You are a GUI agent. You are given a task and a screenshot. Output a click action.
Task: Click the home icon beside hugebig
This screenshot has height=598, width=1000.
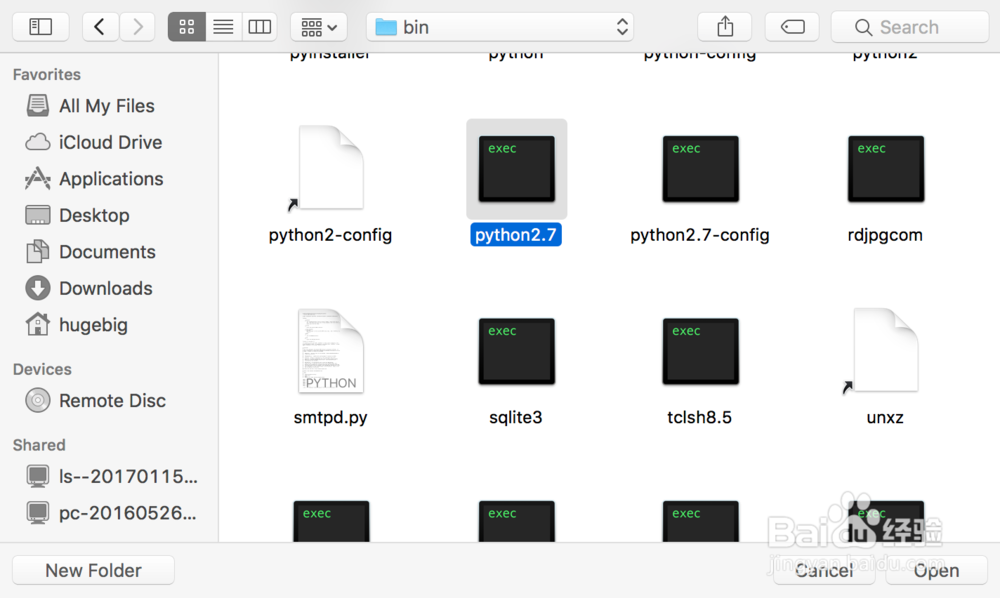(x=38, y=325)
